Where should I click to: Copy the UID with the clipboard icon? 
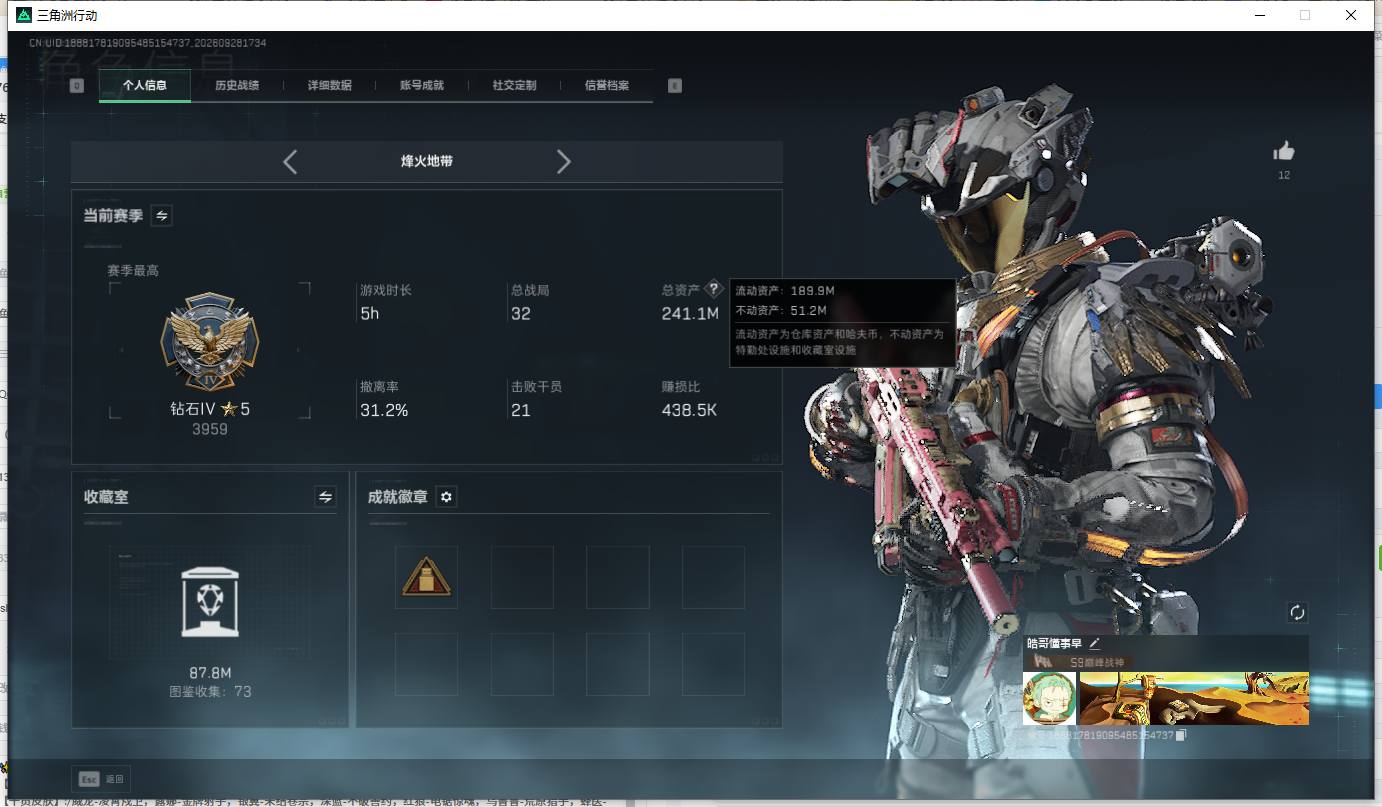point(1181,735)
